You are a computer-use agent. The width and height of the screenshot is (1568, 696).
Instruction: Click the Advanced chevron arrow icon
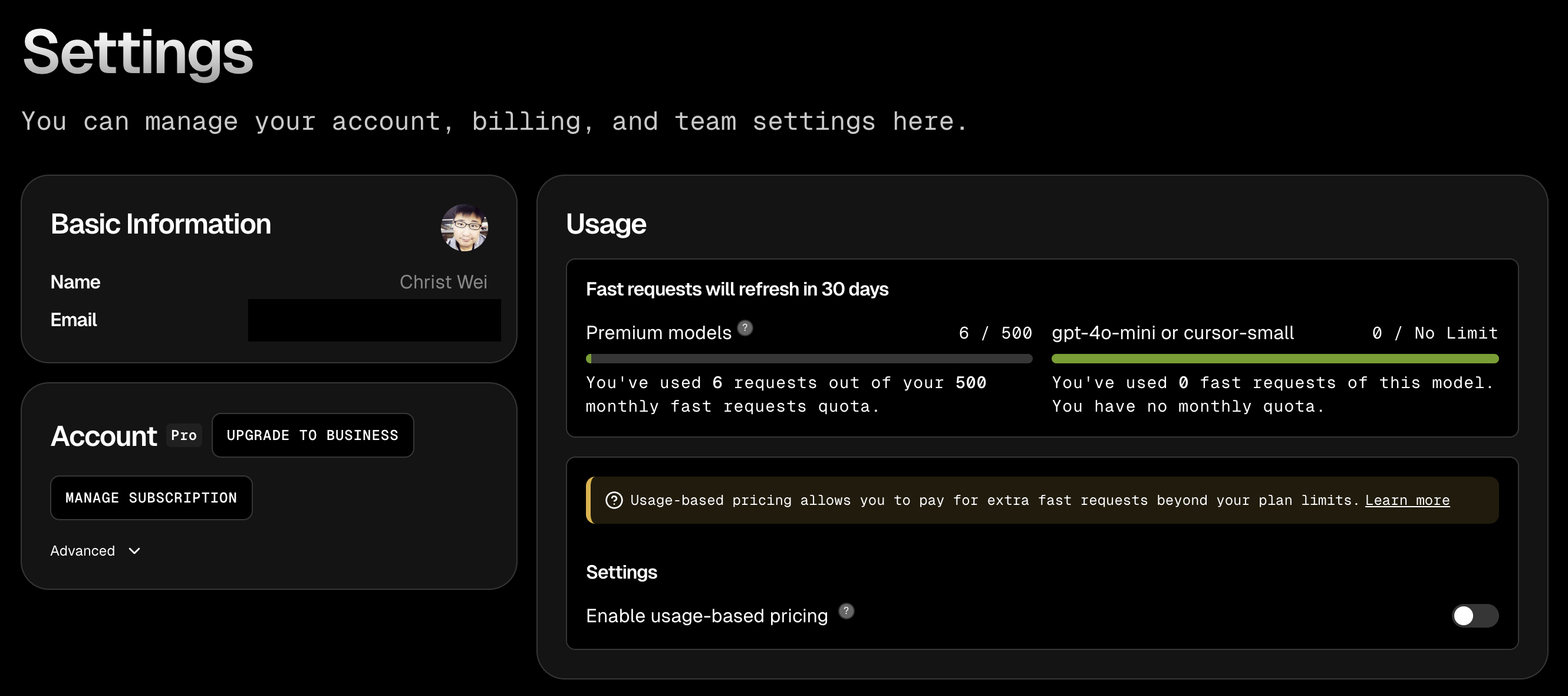tap(134, 551)
